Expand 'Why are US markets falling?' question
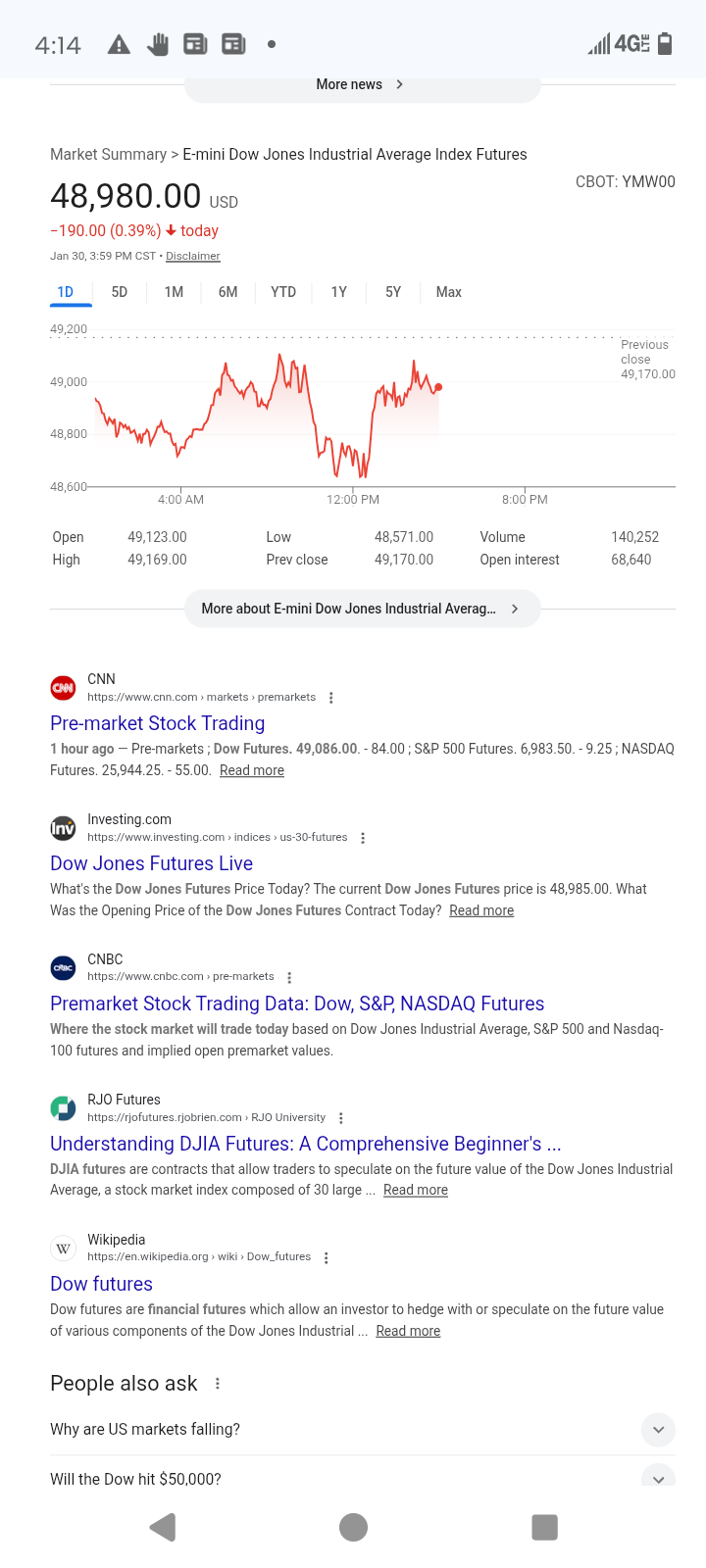 tap(658, 1430)
